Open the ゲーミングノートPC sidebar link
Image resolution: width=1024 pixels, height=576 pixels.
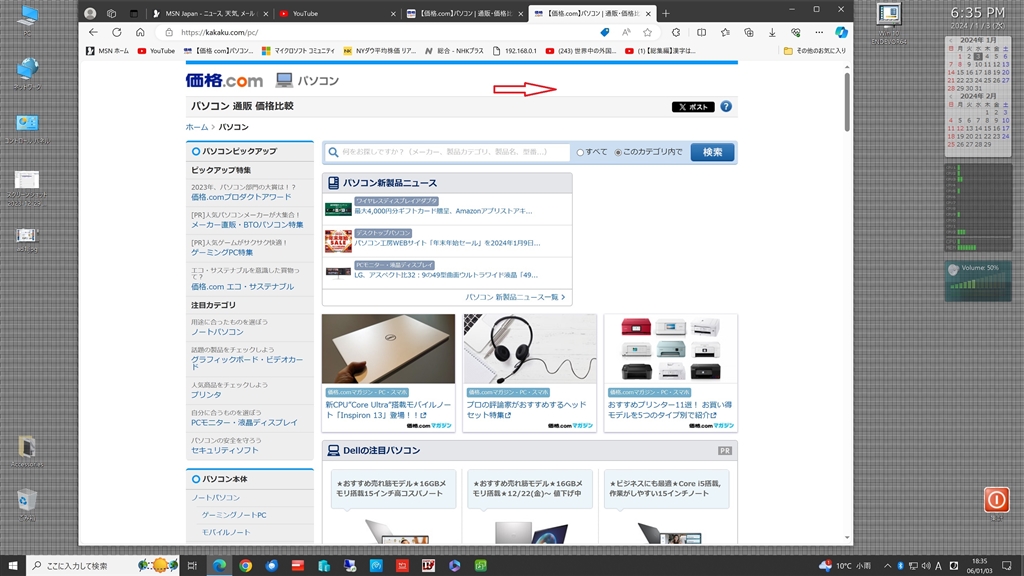[234, 515]
